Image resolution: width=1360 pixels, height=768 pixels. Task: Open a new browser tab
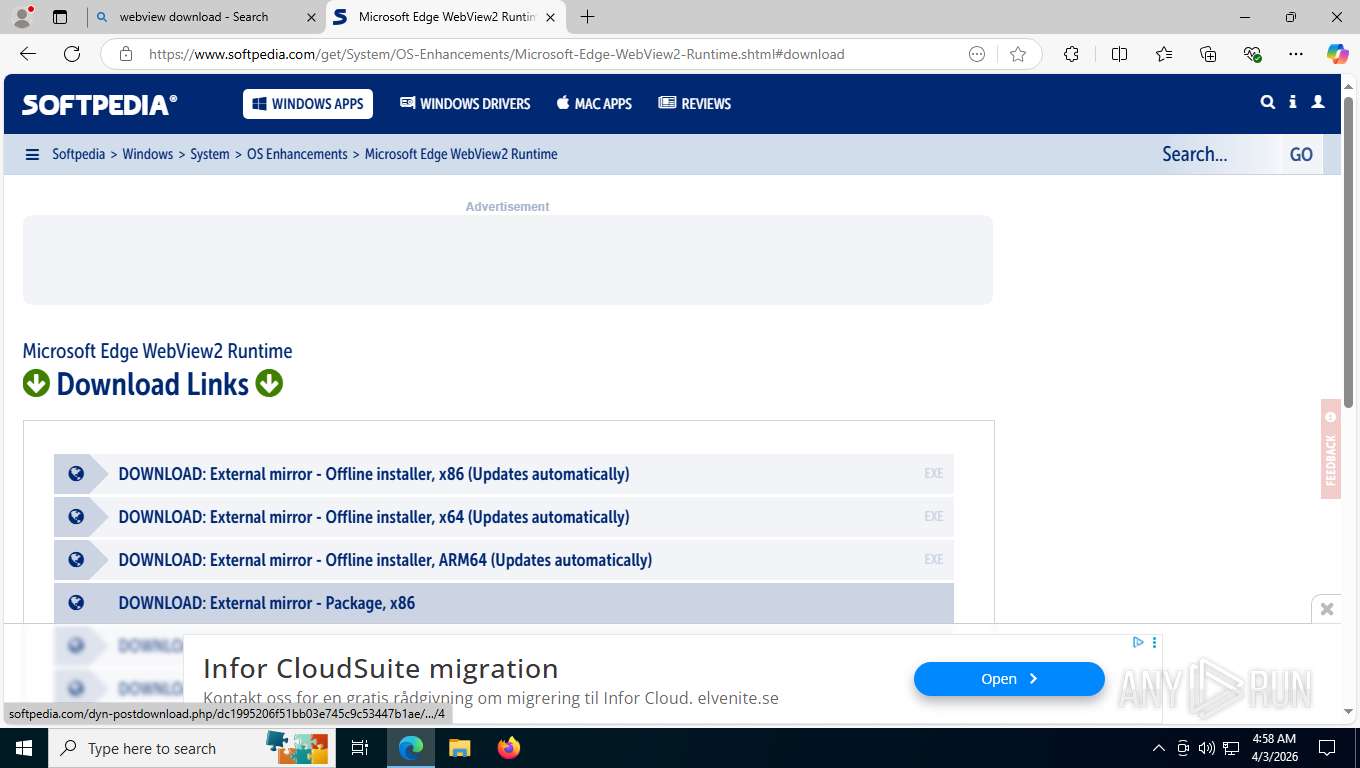(587, 17)
